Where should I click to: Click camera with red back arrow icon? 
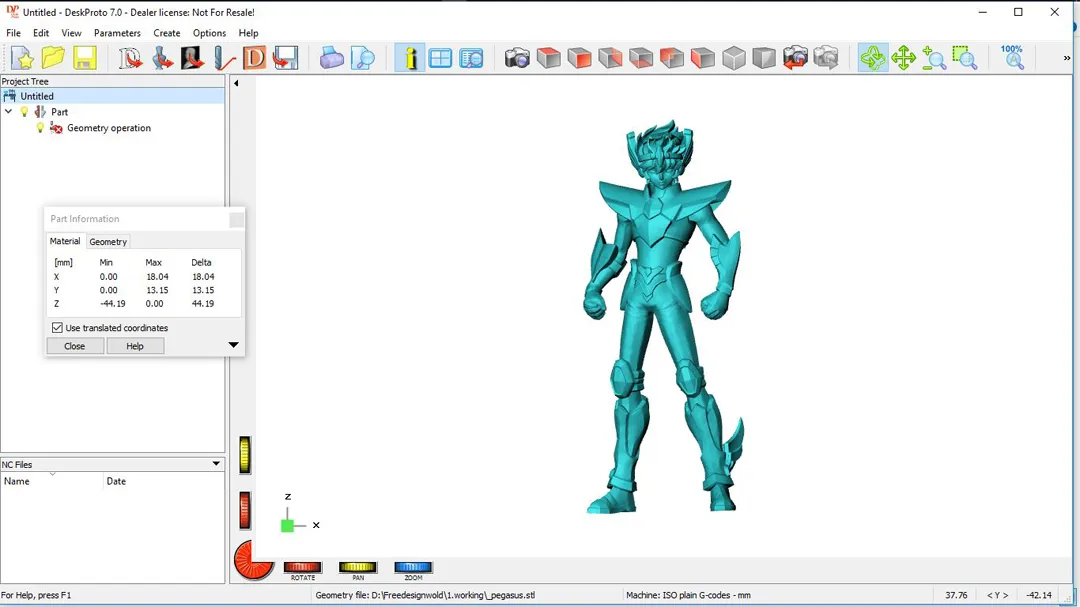click(795, 58)
